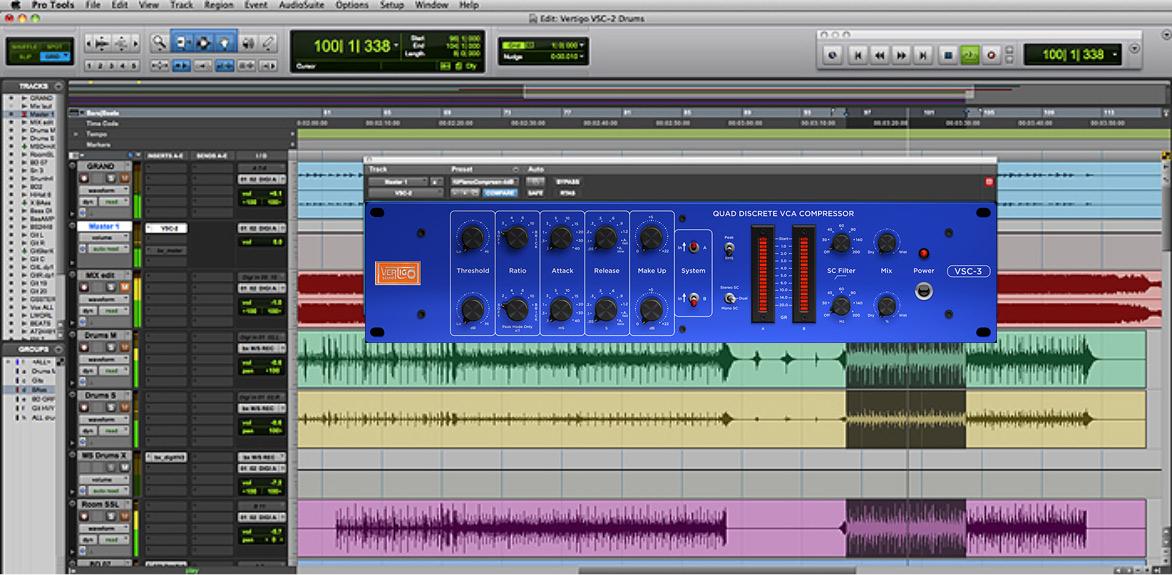Toggle System In switch for channel B
Viewport: 1172px width, 575px height.
[692, 299]
